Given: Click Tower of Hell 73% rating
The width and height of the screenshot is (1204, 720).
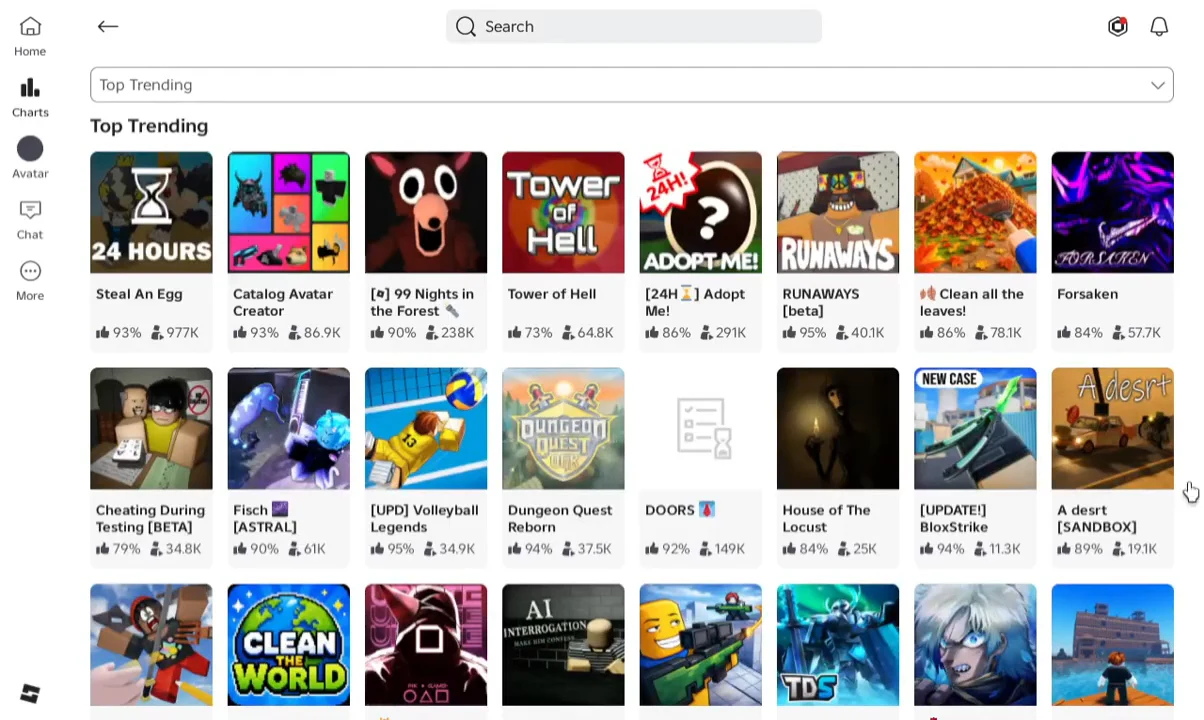Looking at the screenshot, I should pyautogui.click(x=530, y=332).
